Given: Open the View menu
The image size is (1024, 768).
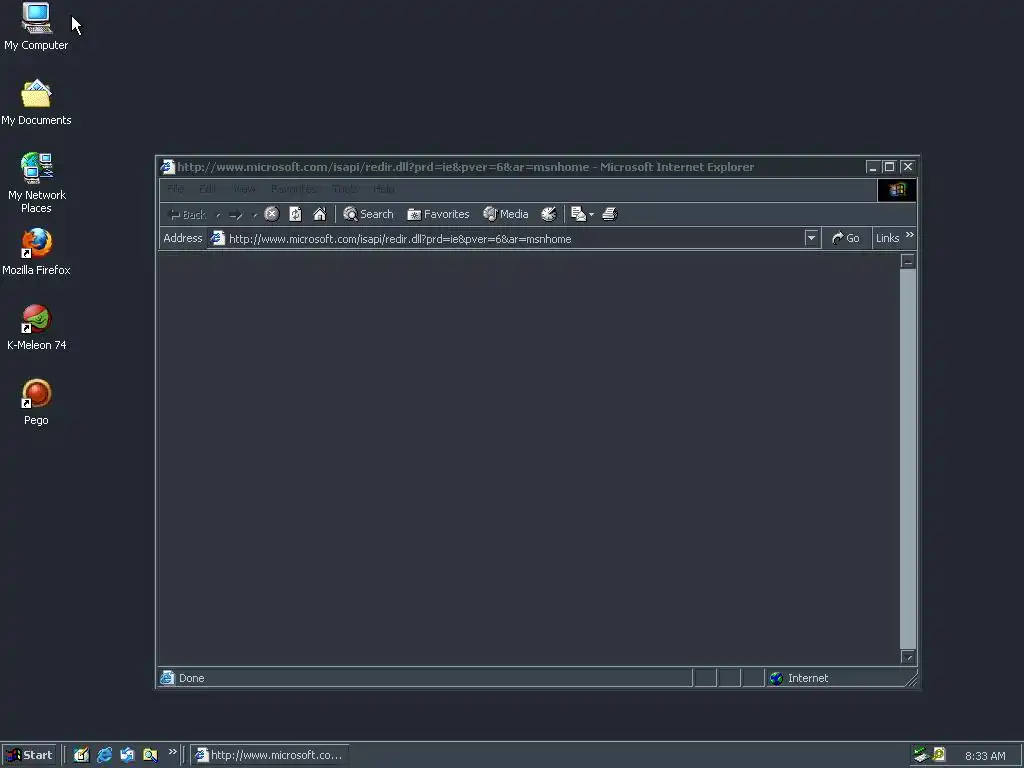Looking at the screenshot, I should [x=244, y=189].
